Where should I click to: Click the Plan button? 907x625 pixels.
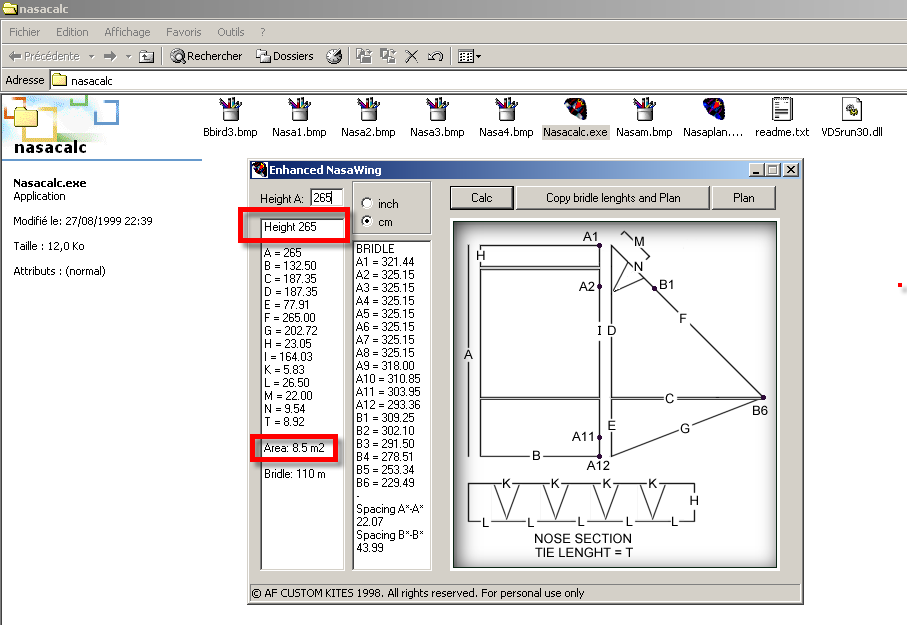click(743, 198)
